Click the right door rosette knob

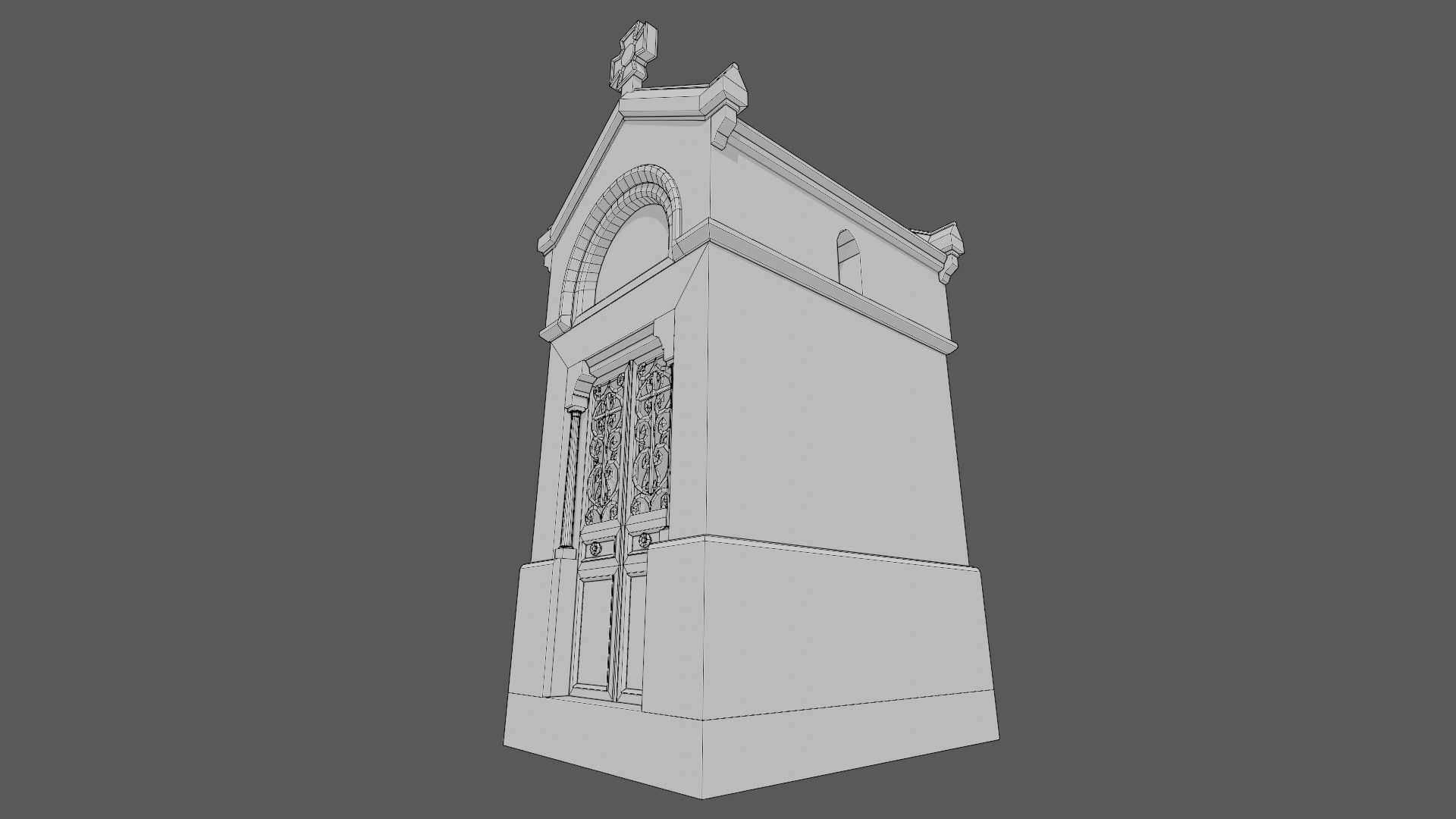click(645, 540)
